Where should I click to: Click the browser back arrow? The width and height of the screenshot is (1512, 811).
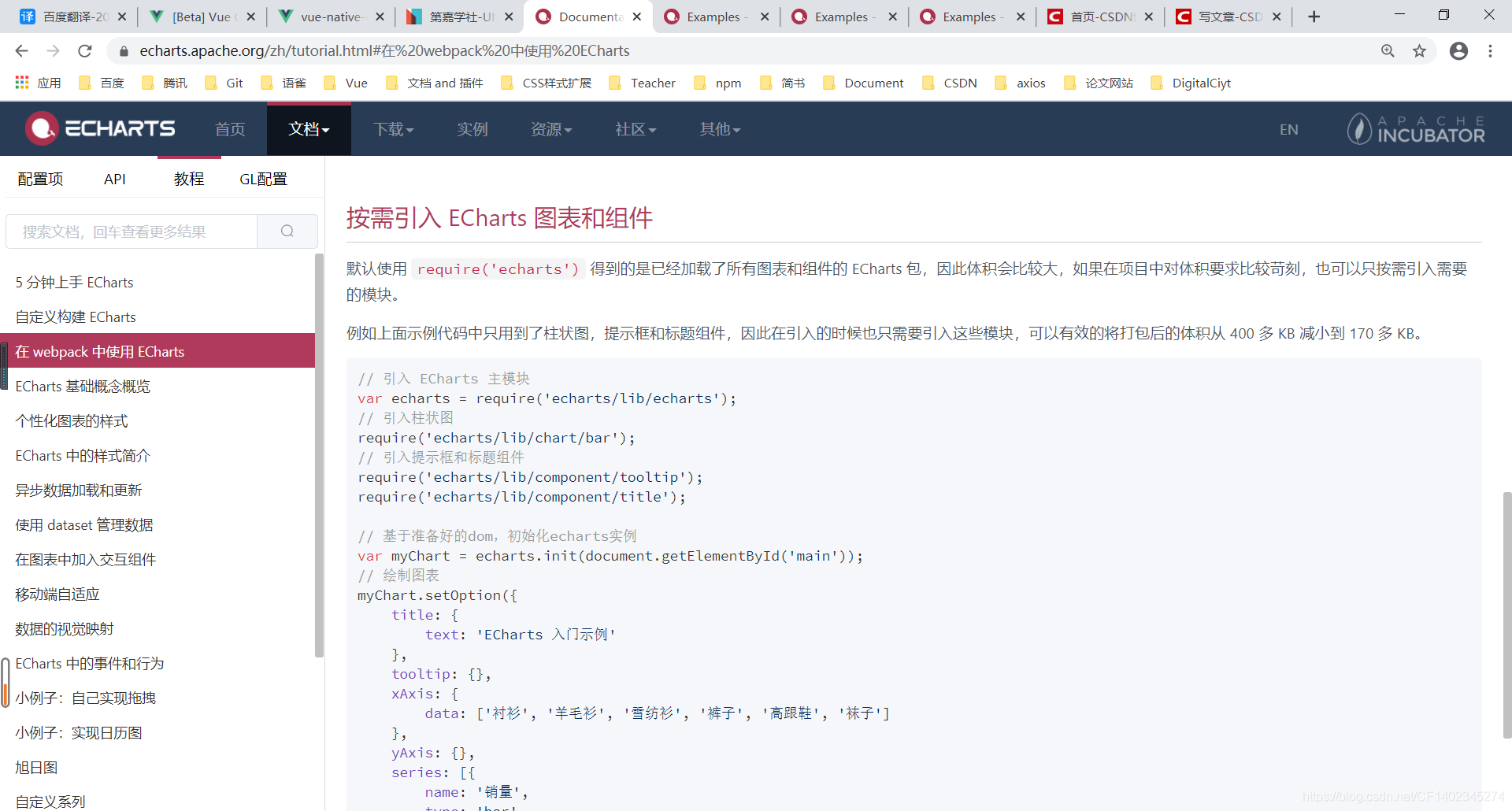[21, 51]
